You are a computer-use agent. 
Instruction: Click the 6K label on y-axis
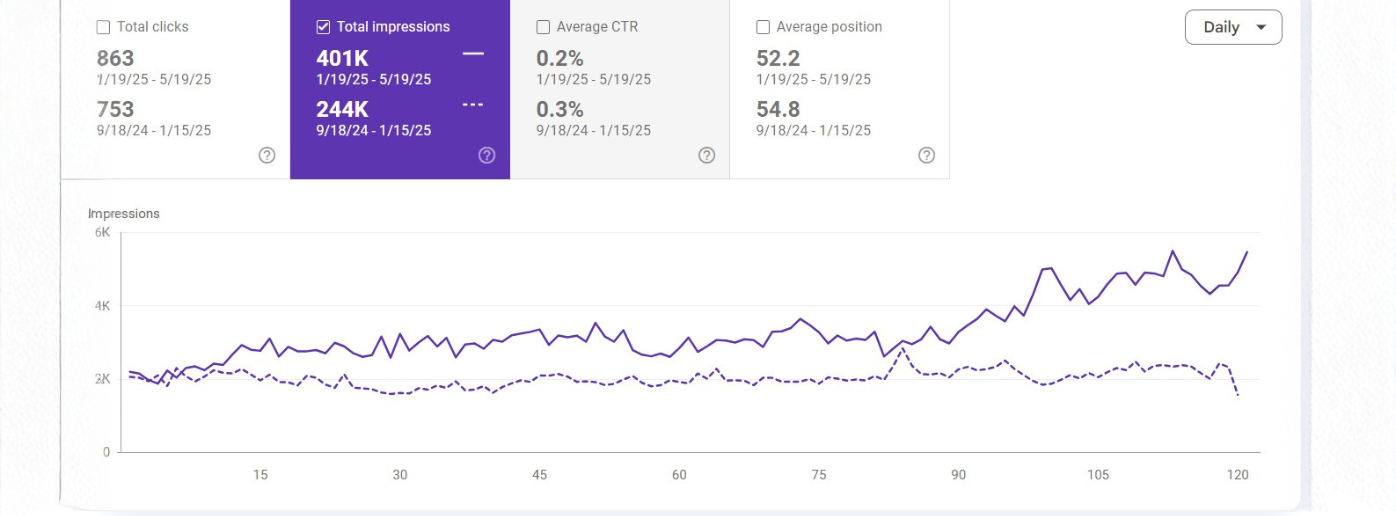tap(102, 232)
